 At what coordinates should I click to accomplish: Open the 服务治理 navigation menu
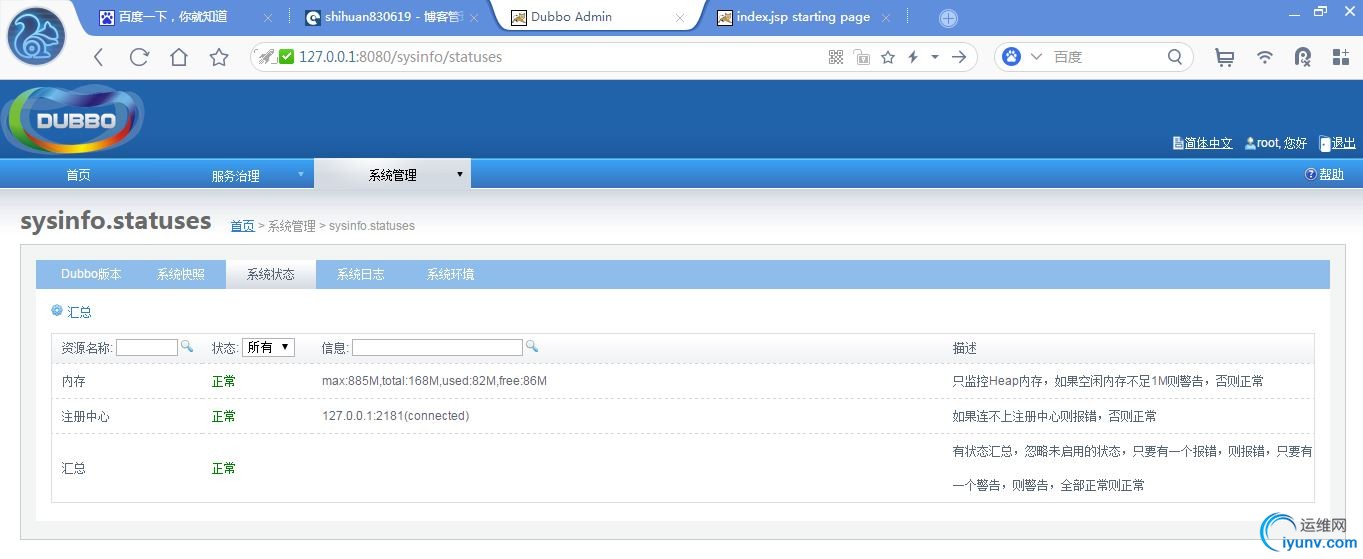[235, 175]
